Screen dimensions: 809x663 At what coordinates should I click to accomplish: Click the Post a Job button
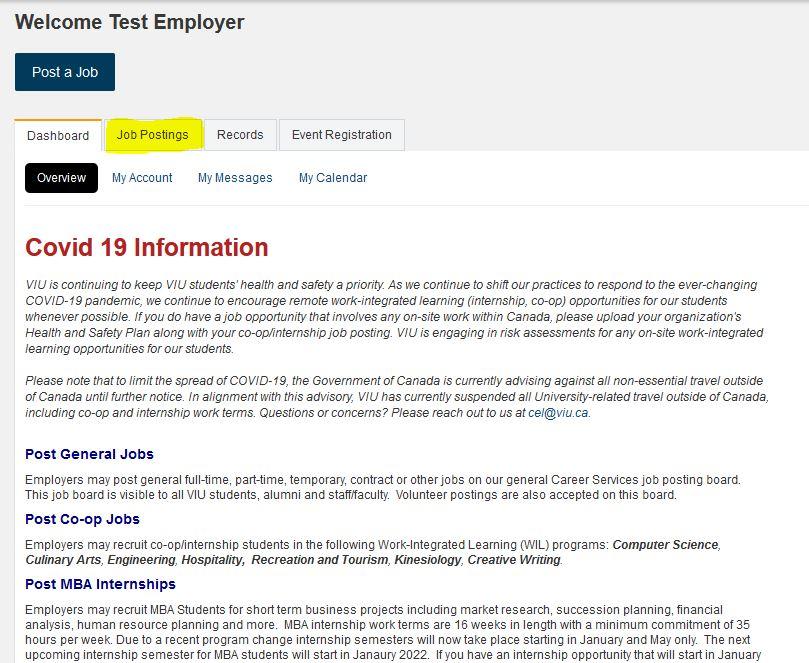(x=64, y=71)
